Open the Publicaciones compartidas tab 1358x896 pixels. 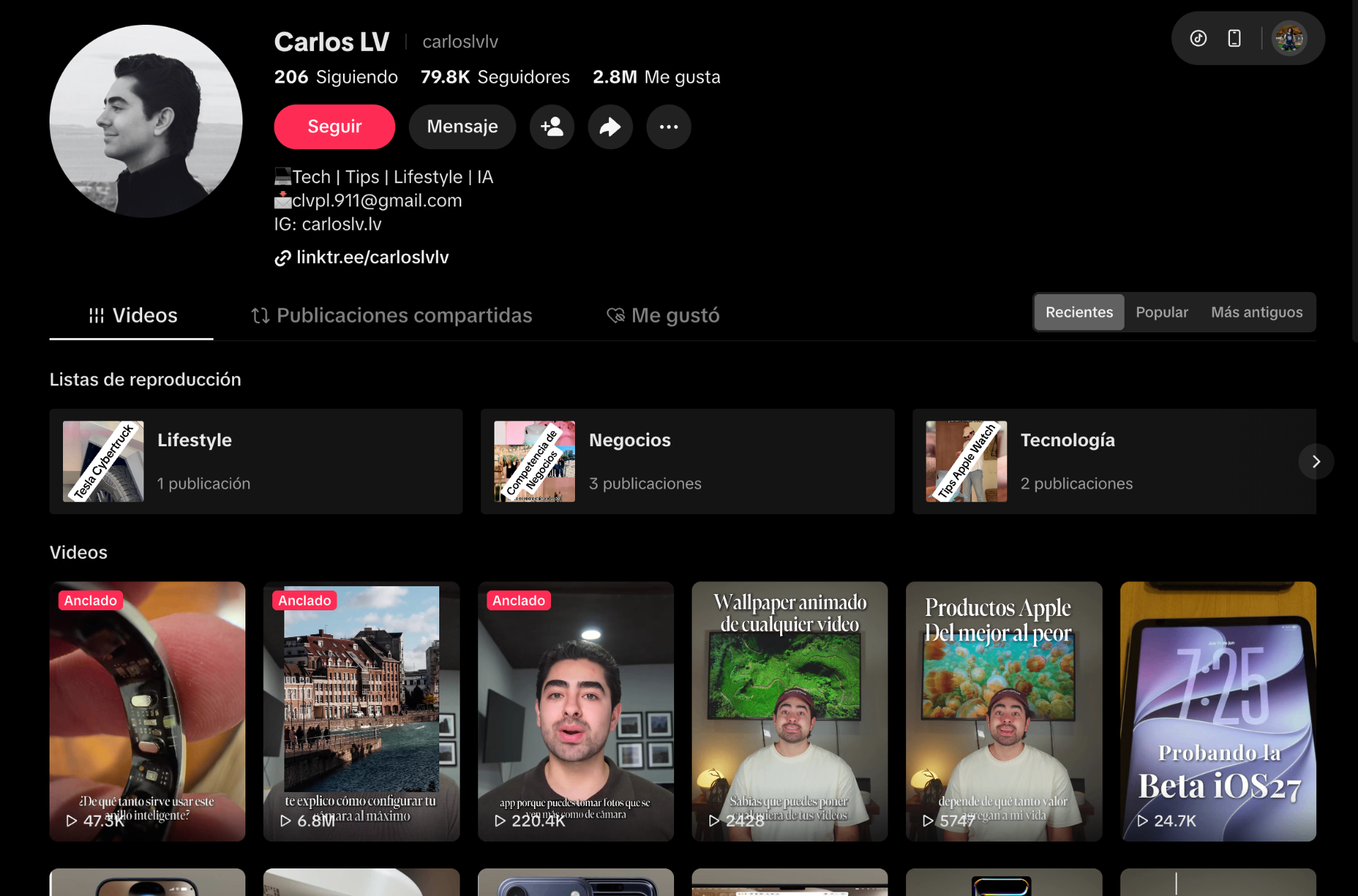pos(391,315)
